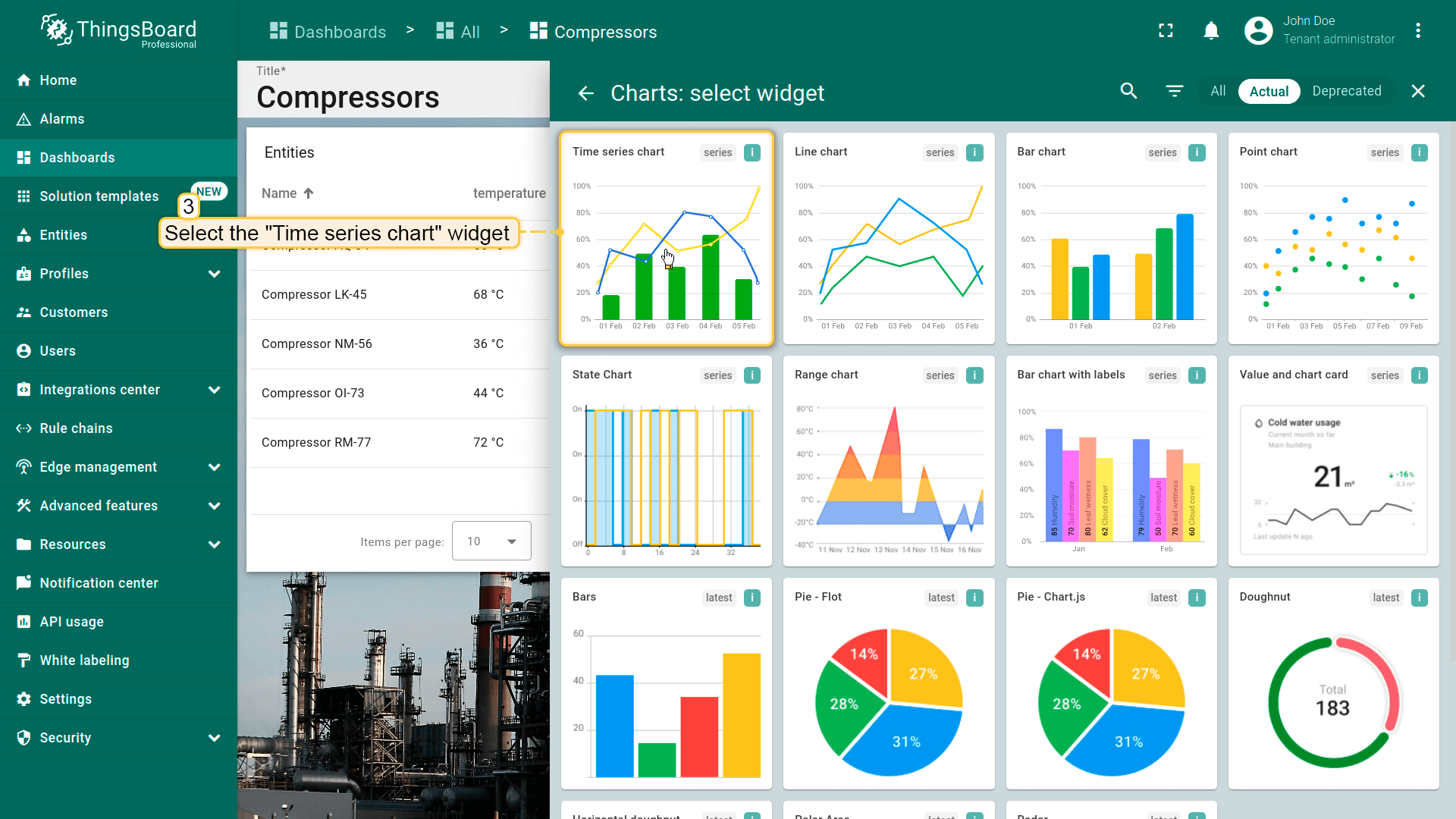Click the back arrow beside Charts title
The width and height of the screenshot is (1456, 819).
coord(585,93)
